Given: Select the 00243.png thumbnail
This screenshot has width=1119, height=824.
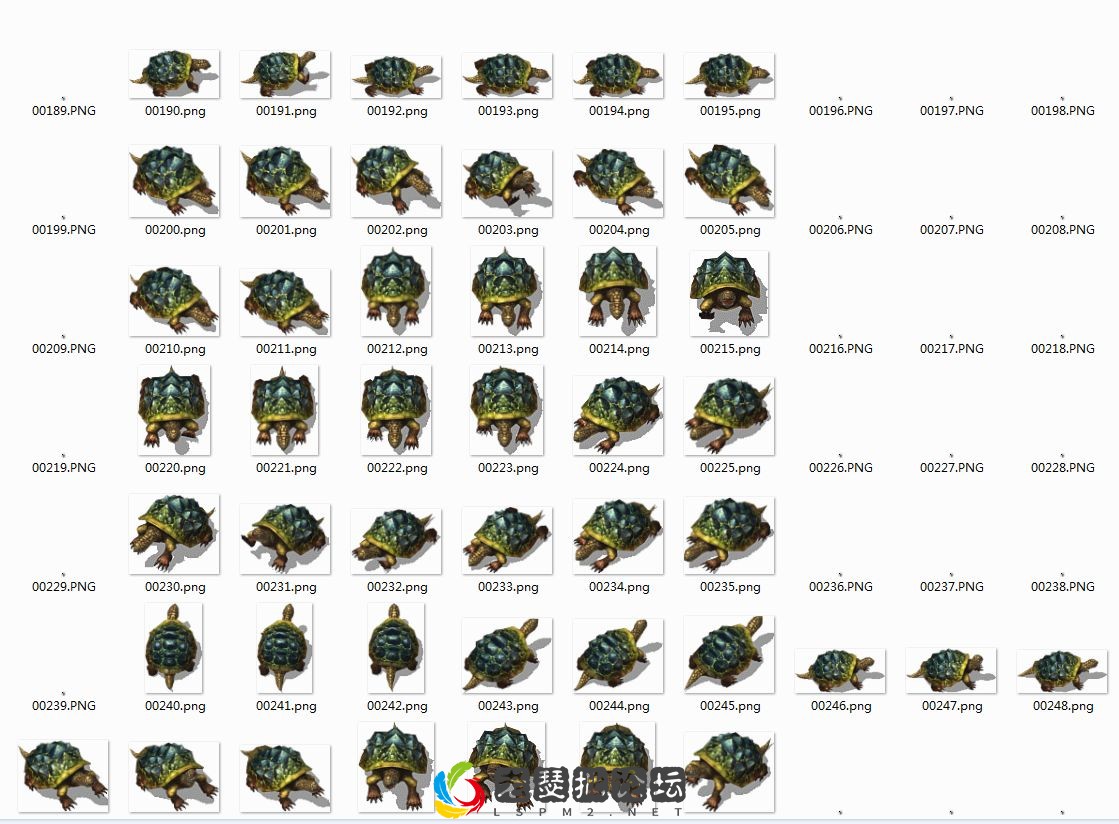Looking at the screenshot, I should [x=507, y=656].
